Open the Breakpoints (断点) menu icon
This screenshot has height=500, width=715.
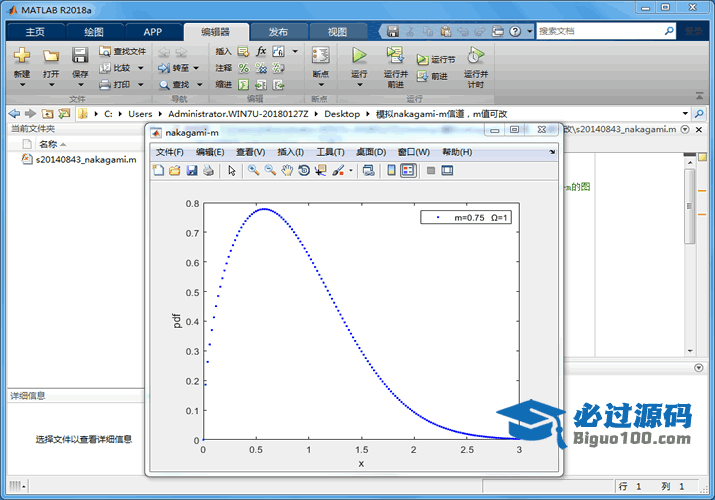coord(321,56)
